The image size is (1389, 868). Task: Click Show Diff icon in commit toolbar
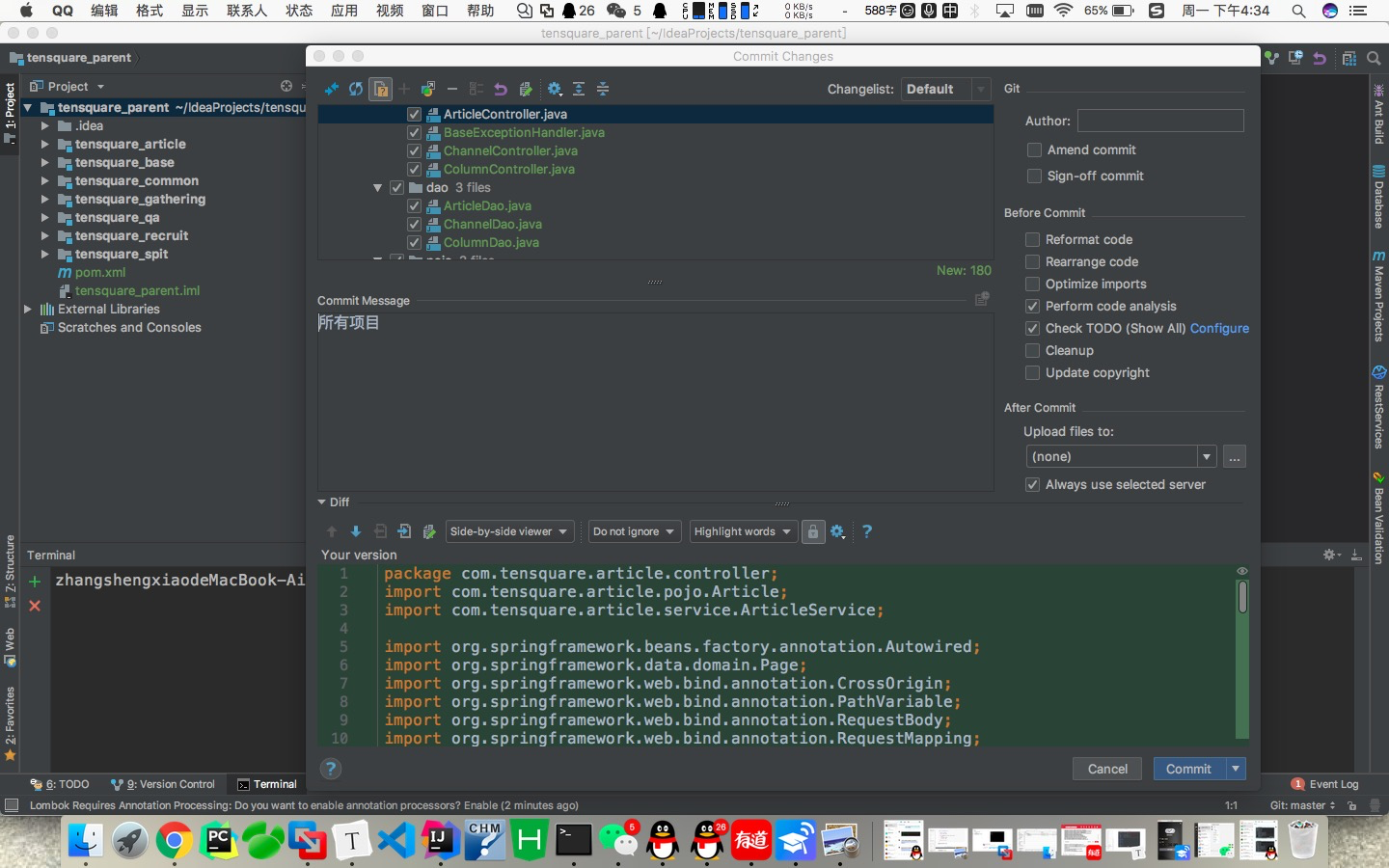coord(332,89)
